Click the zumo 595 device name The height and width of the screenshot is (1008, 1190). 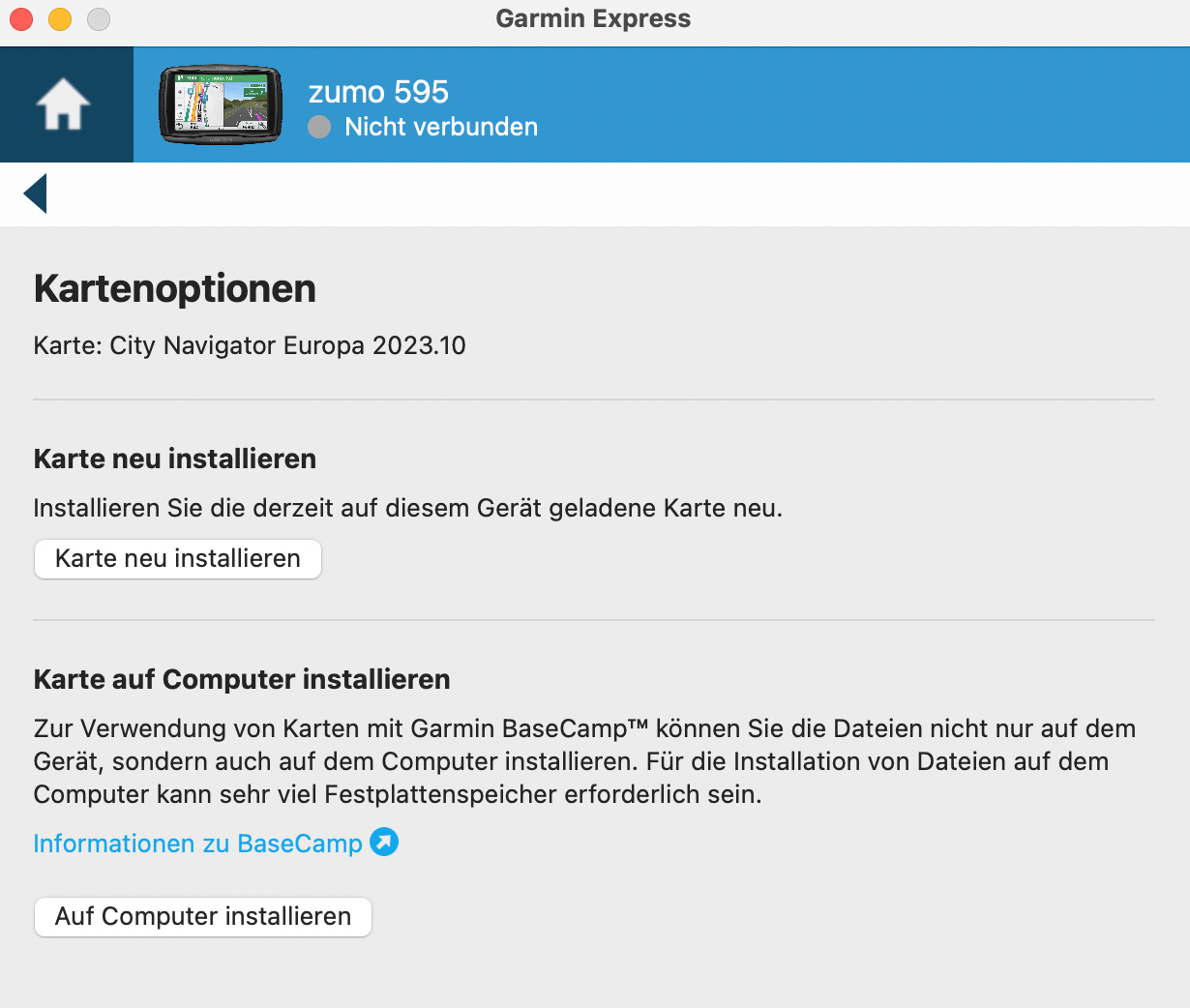click(378, 92)
